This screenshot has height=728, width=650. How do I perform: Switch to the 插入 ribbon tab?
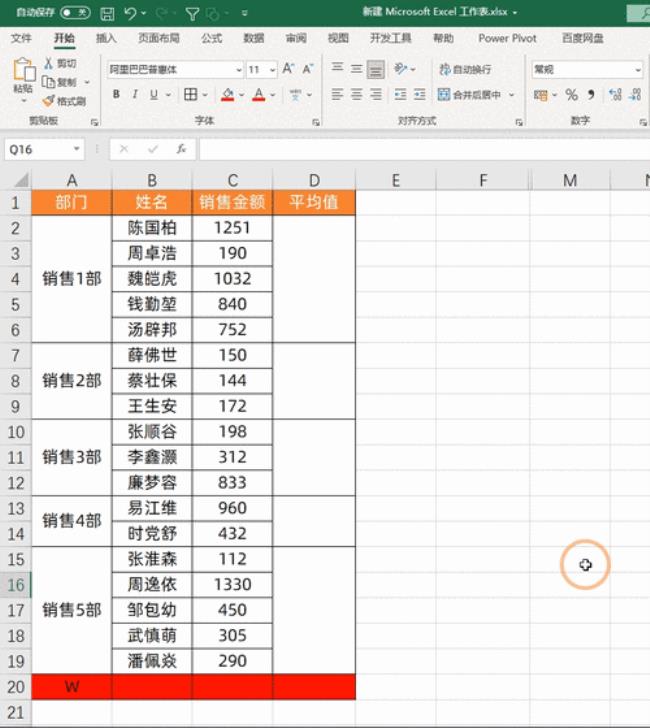coord(106,38)
